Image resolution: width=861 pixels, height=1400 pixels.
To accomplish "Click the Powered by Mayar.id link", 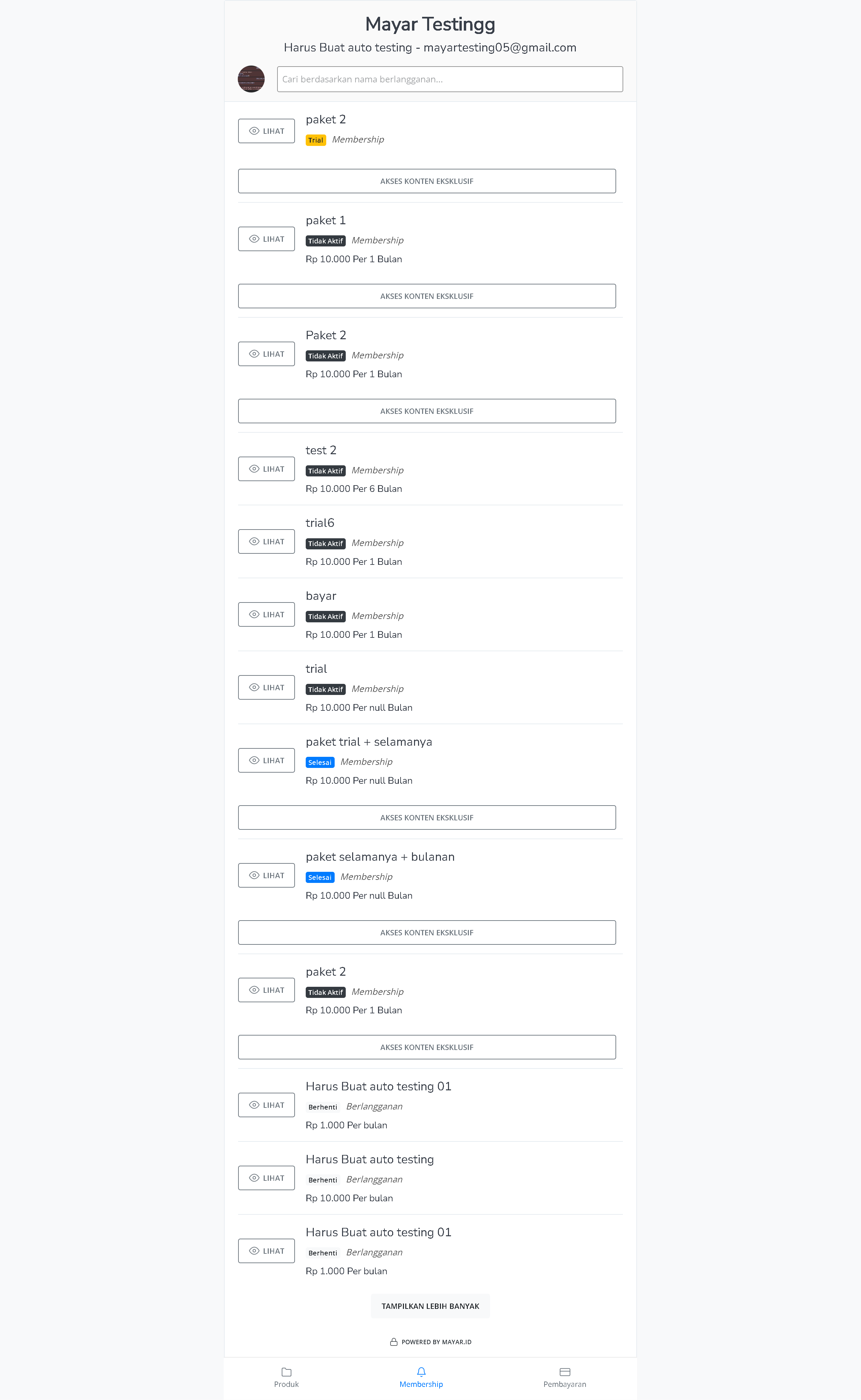I will [436, 1342].
